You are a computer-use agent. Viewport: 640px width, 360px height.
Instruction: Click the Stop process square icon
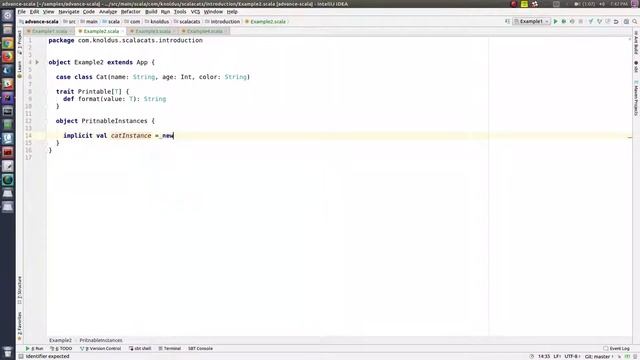point(581,22)
